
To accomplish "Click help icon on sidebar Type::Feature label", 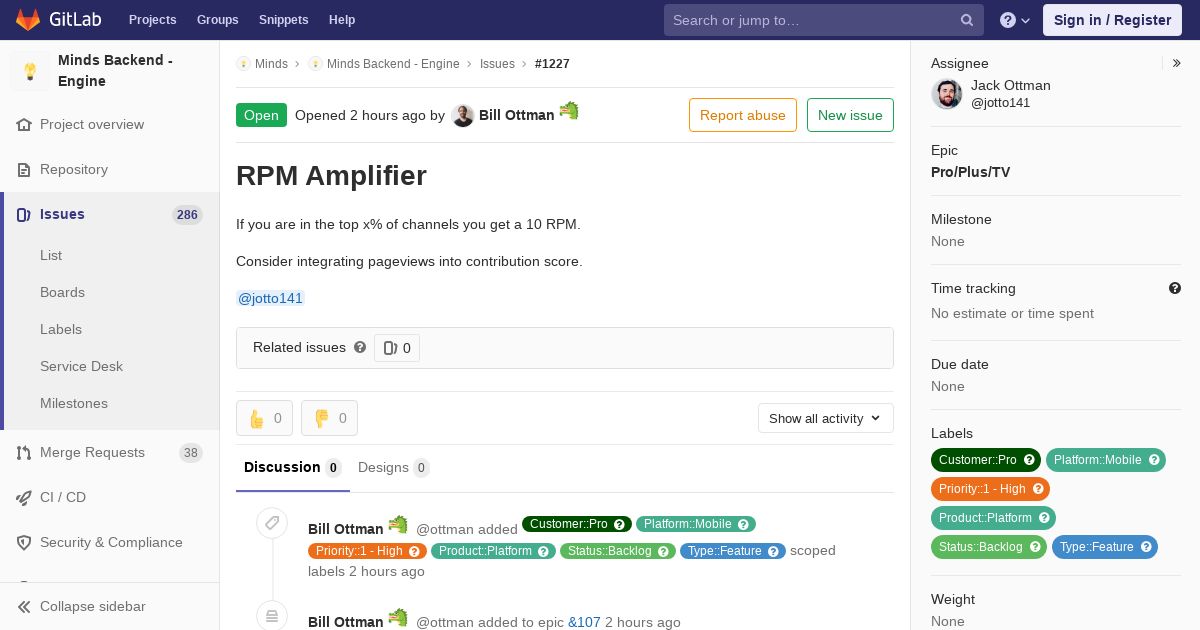I will pos(1146,547).
